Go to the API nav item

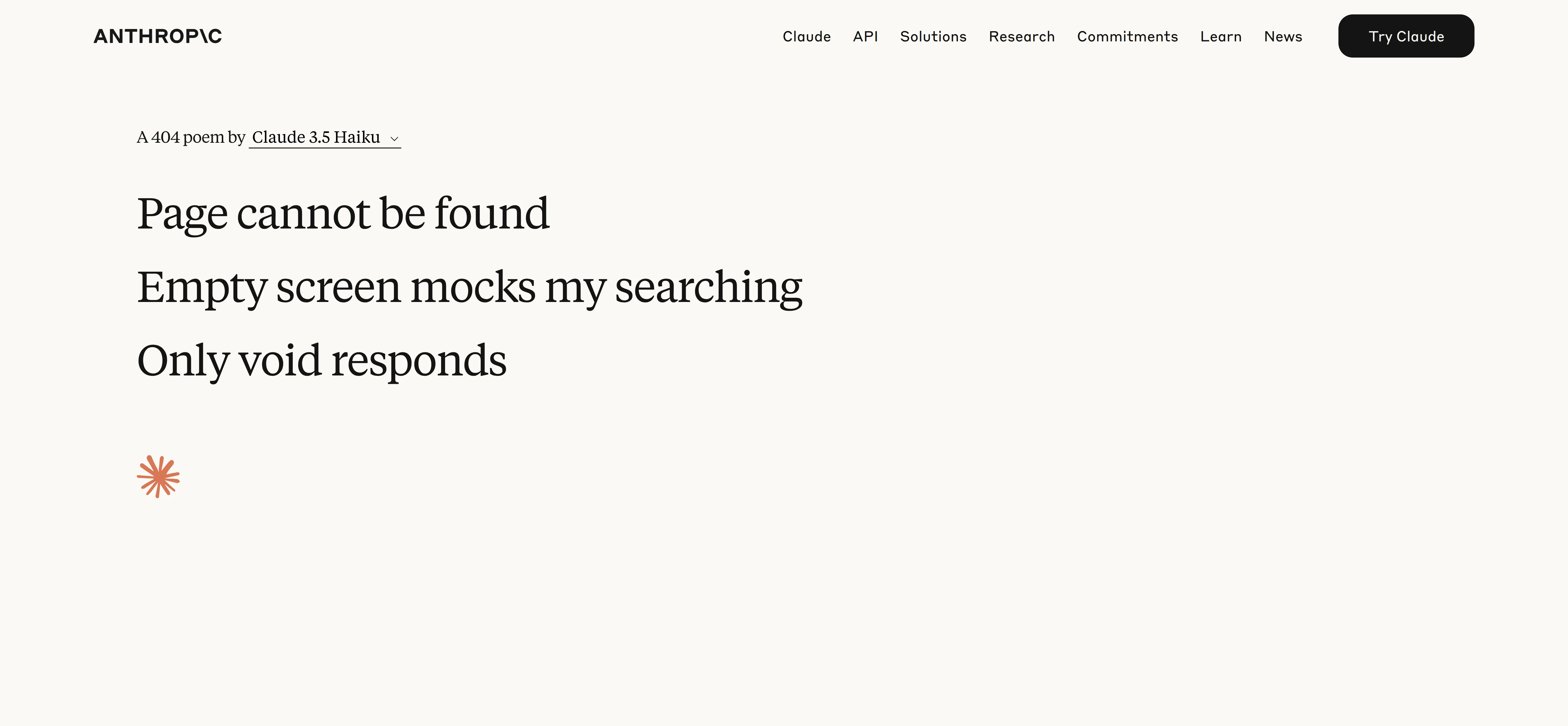coord(865,37)
